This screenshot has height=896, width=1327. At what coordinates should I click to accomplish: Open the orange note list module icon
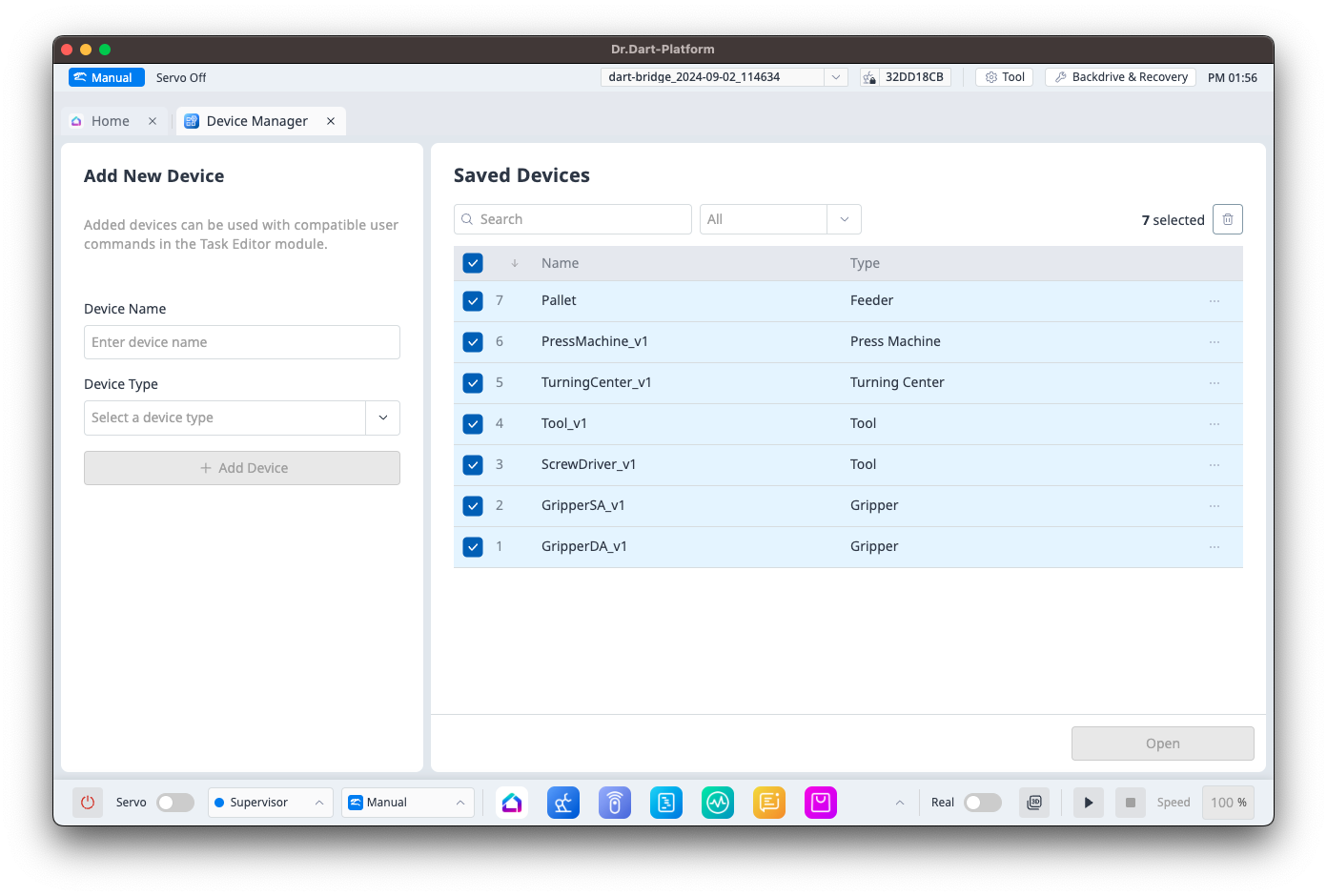[768, 803]
